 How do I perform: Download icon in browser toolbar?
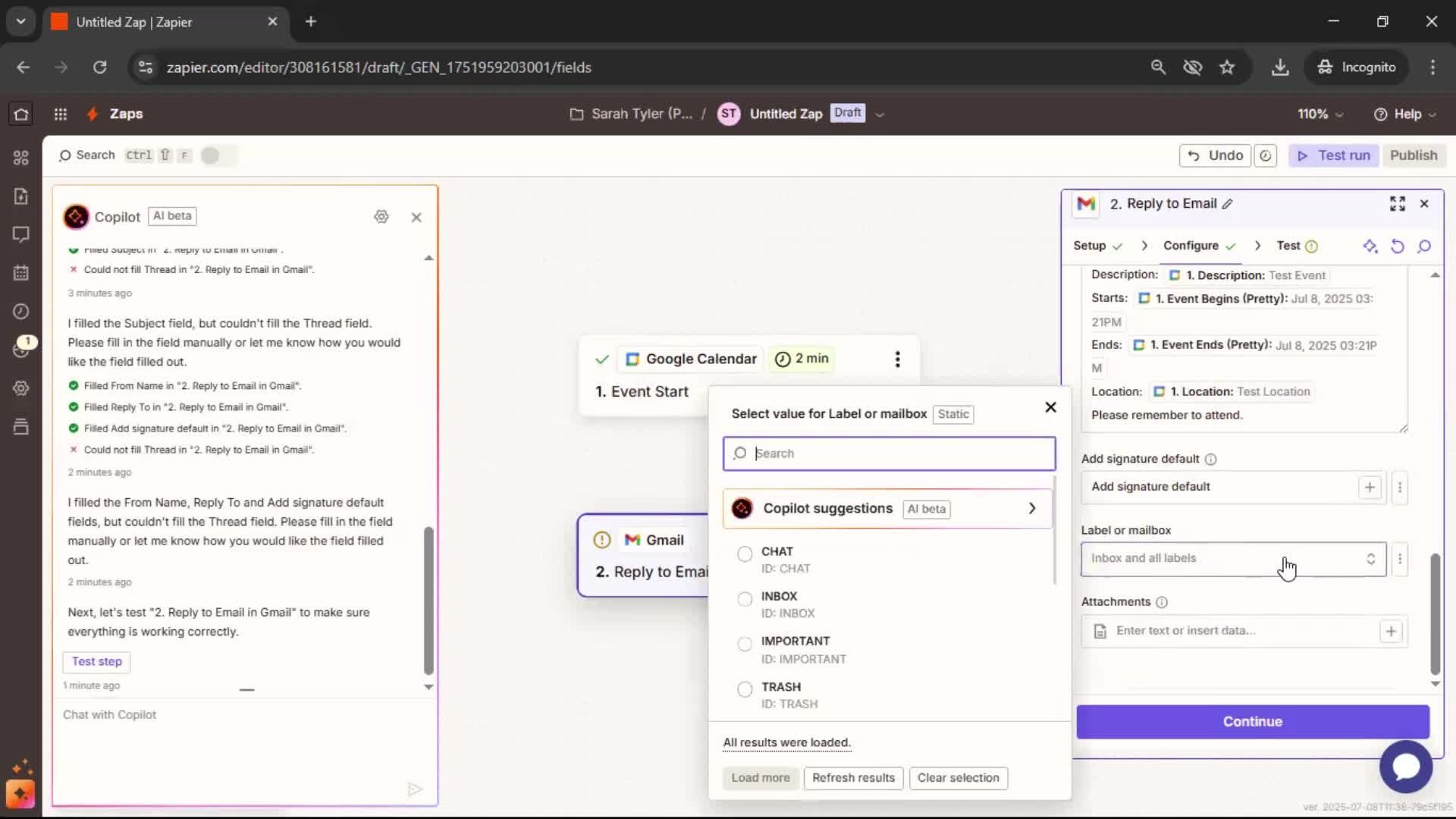tap(1280, 67)
